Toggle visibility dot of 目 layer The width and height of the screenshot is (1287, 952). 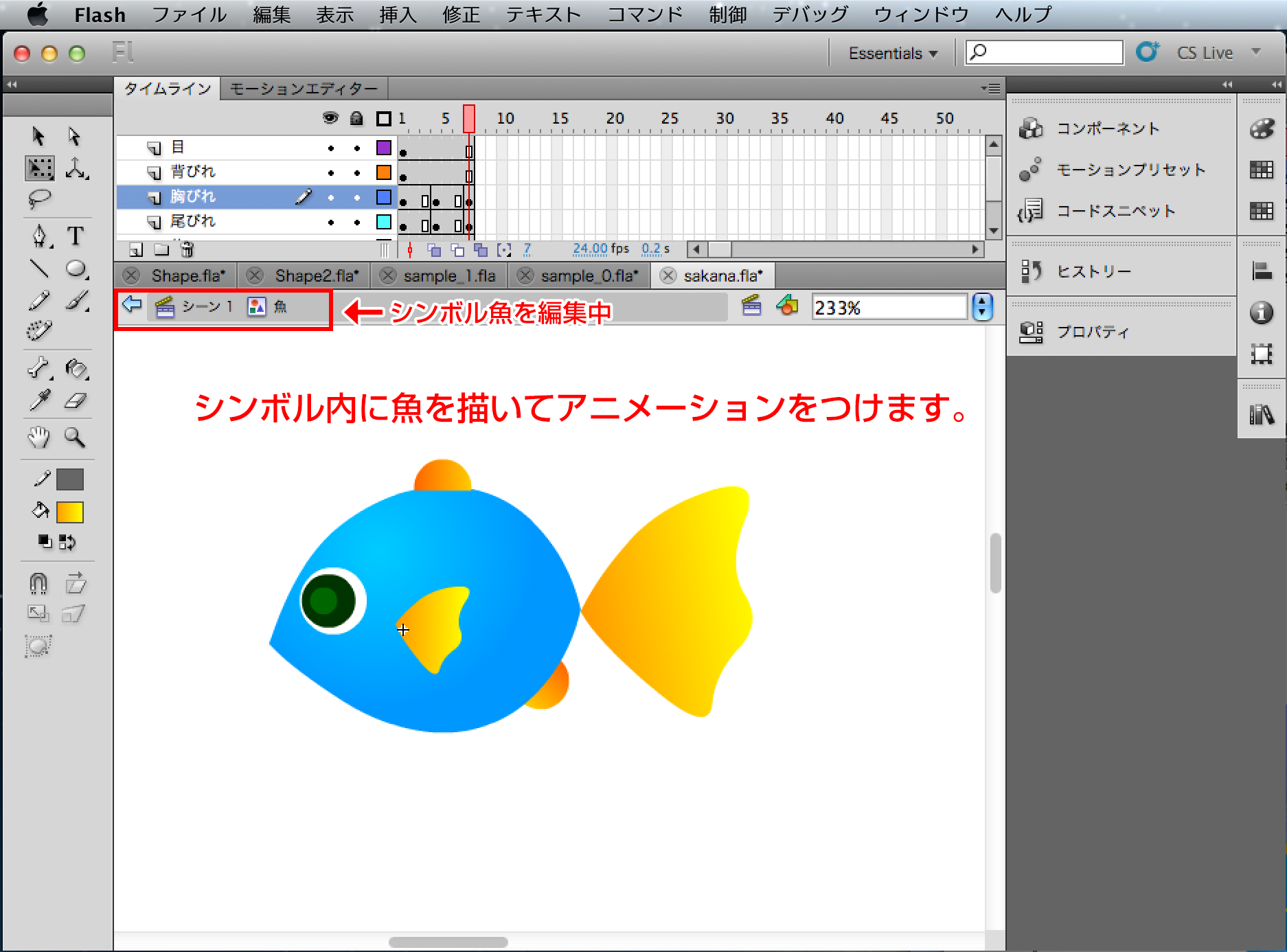331,148
